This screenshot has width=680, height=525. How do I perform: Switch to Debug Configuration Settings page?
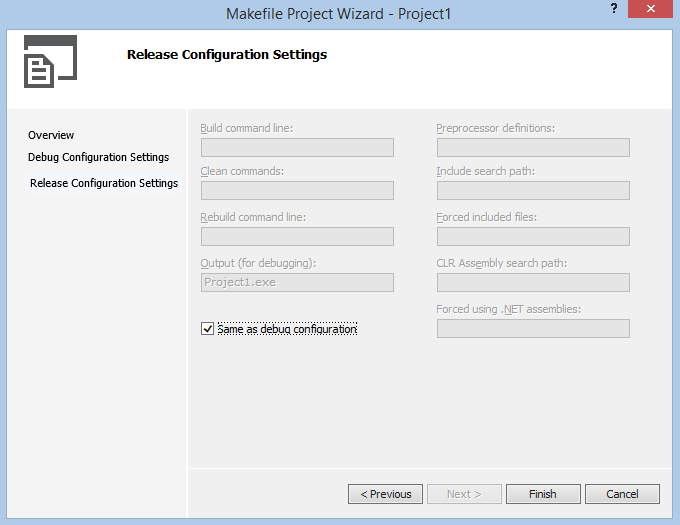pos(98,157)
